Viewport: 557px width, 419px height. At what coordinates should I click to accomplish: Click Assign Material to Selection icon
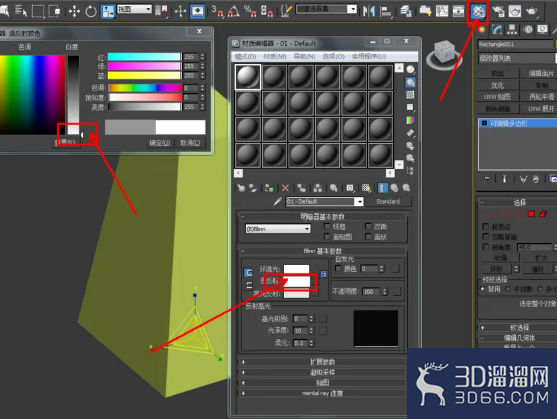pos(269,188)
